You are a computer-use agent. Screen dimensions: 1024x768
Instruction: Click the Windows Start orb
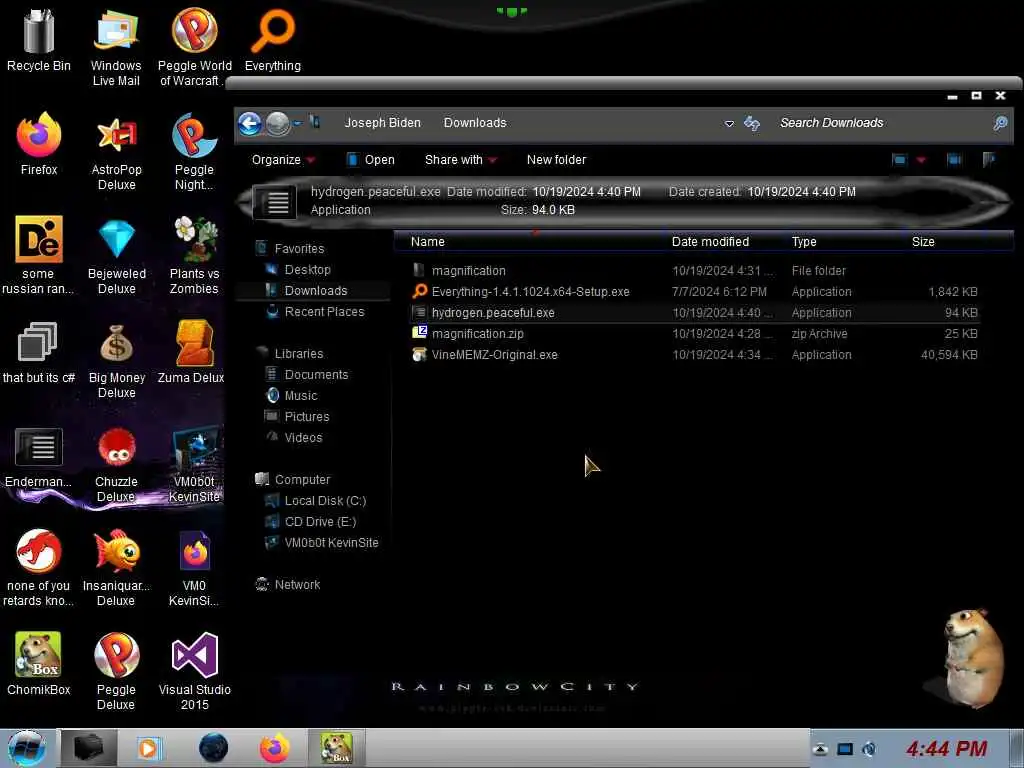tap(26, 748)
